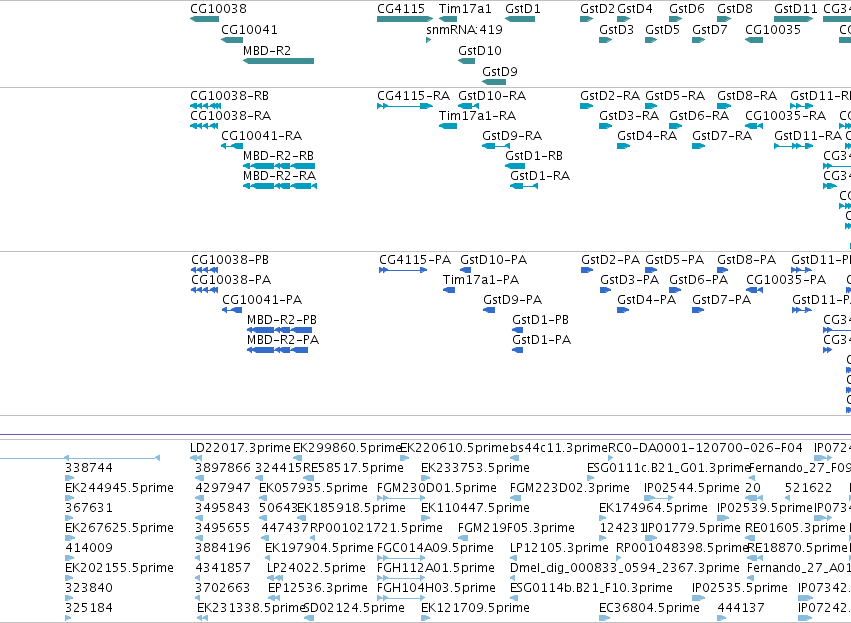
Task: Select the GstD10 gene label
Action: [480, 50]
